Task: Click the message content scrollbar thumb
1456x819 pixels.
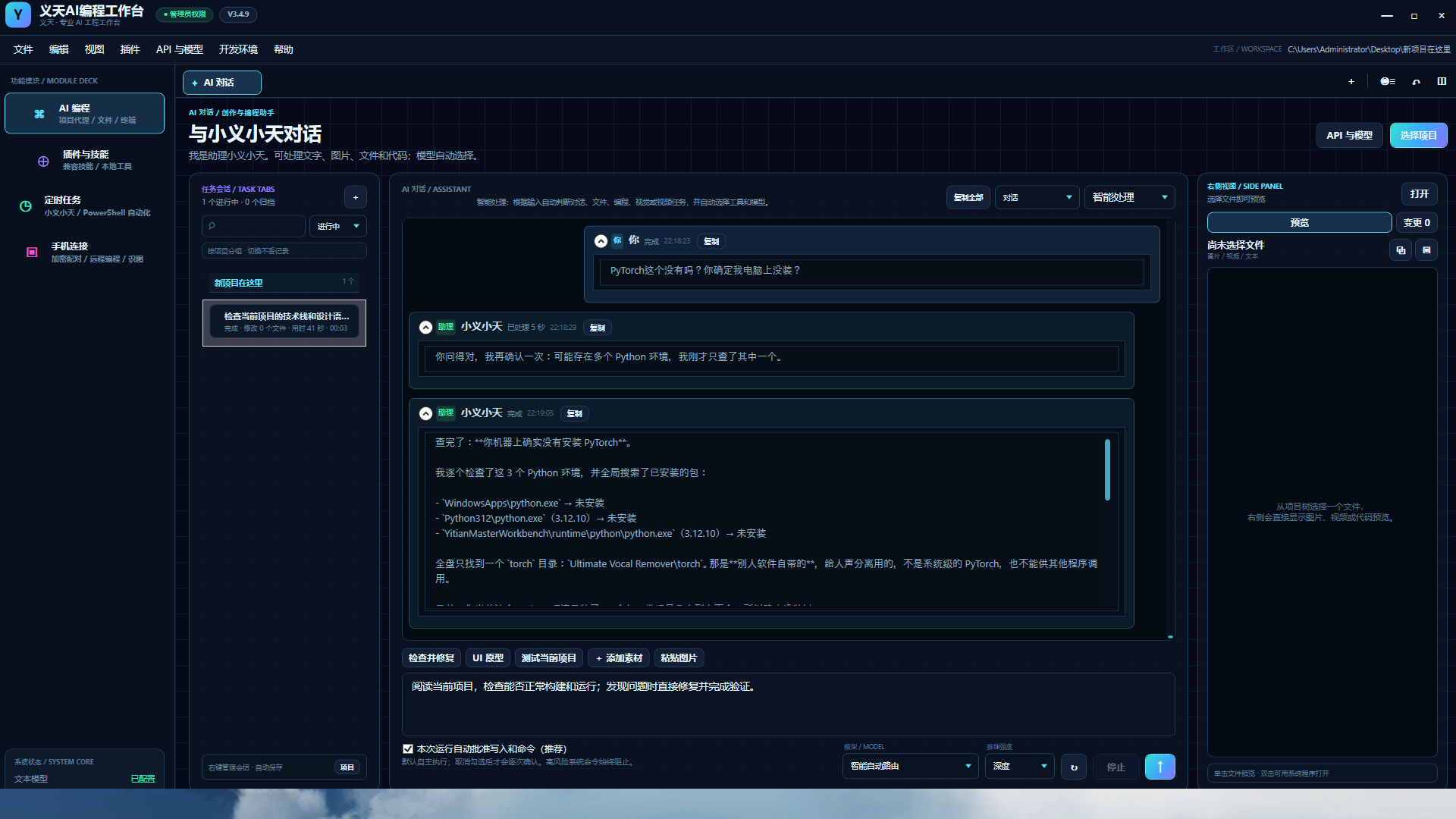Action: pos(1107,470)
